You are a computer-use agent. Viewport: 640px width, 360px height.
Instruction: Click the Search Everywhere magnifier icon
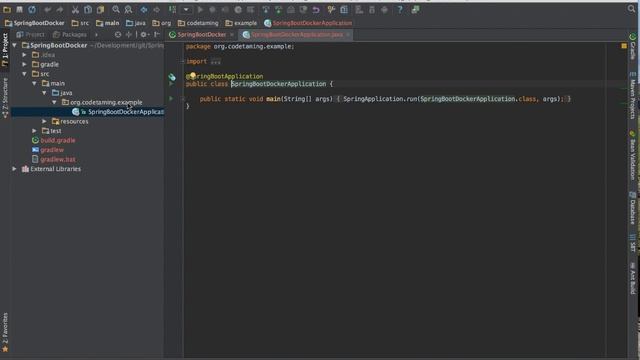pos(631,9)
